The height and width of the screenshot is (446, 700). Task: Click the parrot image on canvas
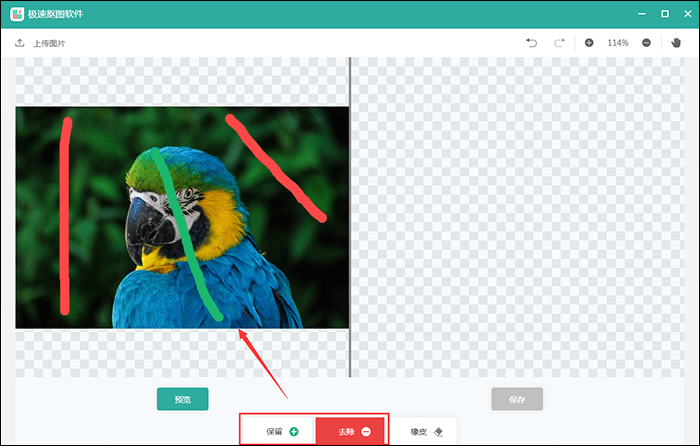point(182,217)
